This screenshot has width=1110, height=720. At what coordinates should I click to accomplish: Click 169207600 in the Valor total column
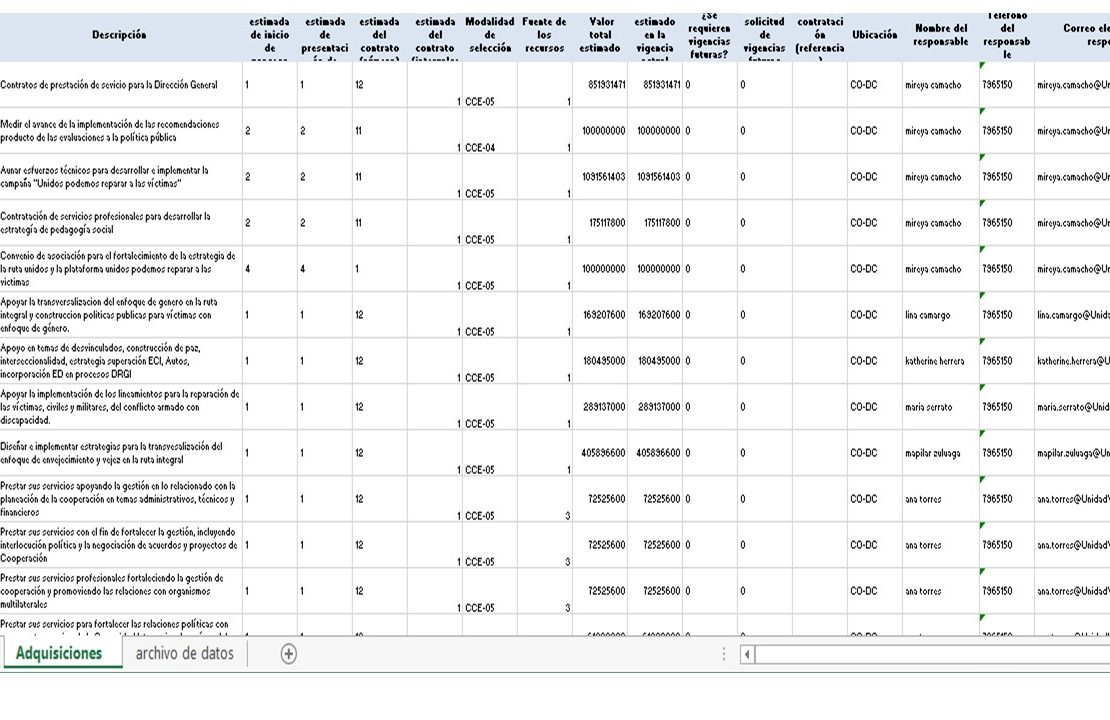pos(600,315)
